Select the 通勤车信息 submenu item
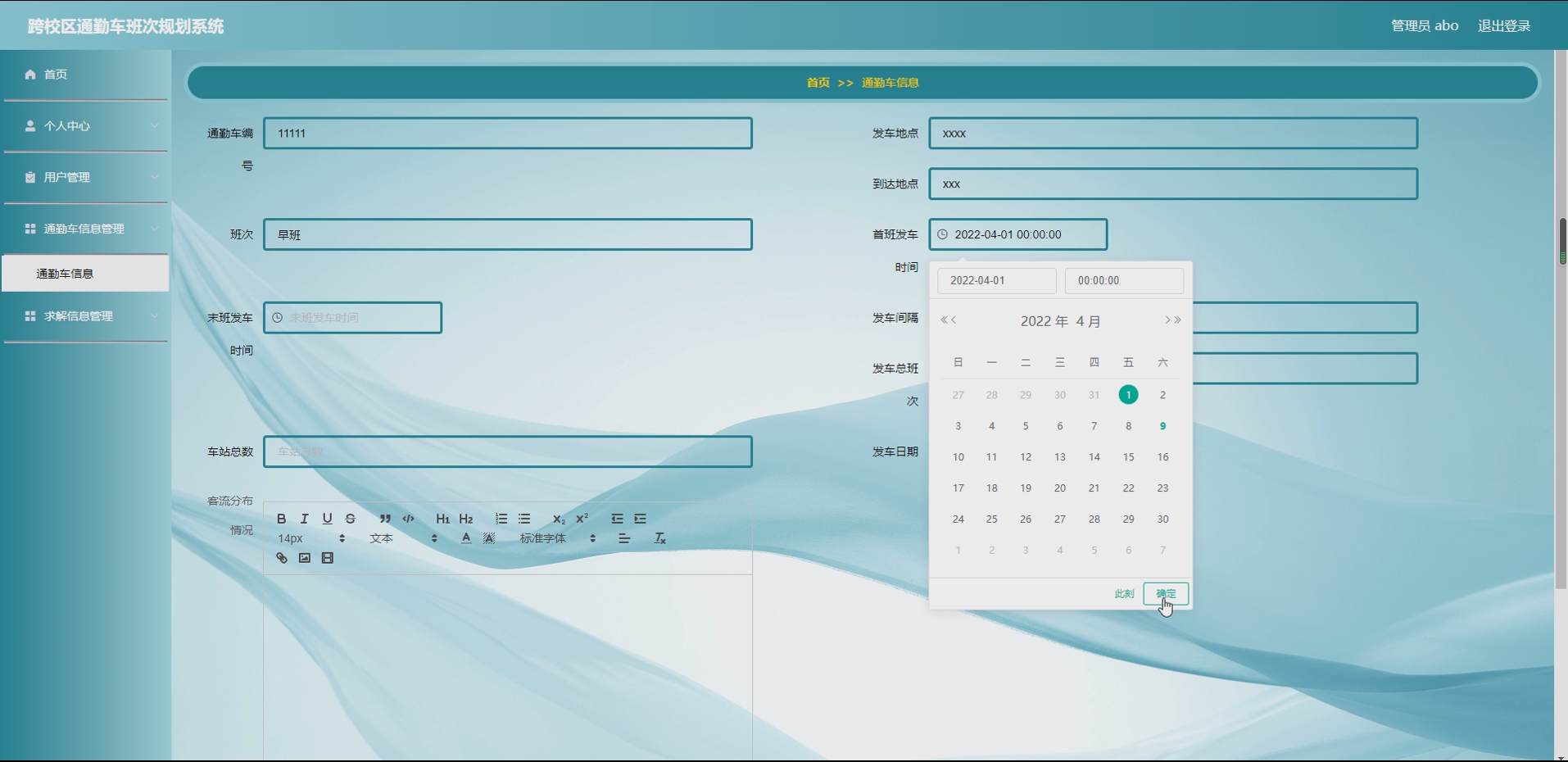The width and height of the screenshot is (1568, 762). point(85,274)
